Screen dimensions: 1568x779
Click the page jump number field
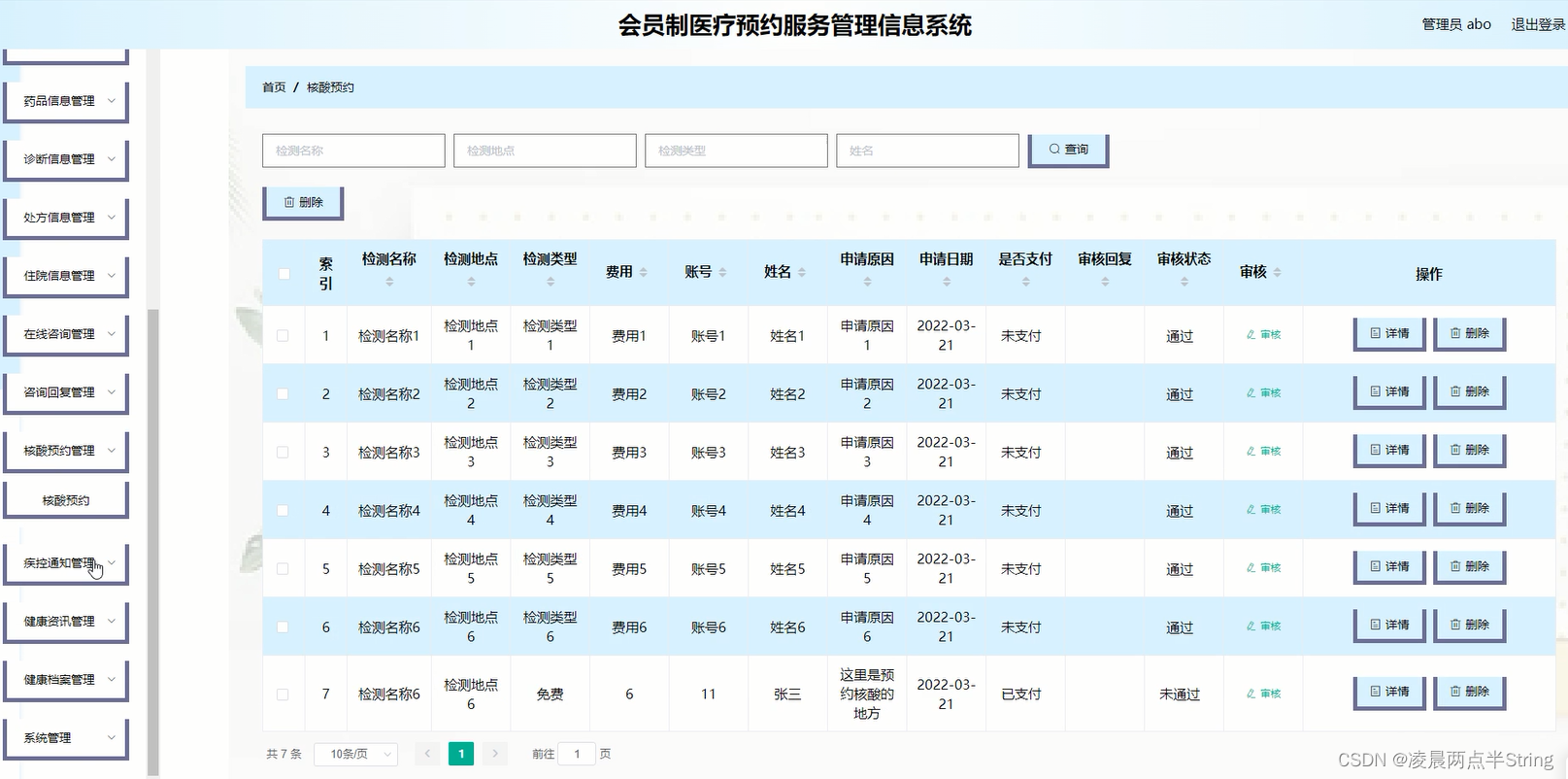click(577, 754)
